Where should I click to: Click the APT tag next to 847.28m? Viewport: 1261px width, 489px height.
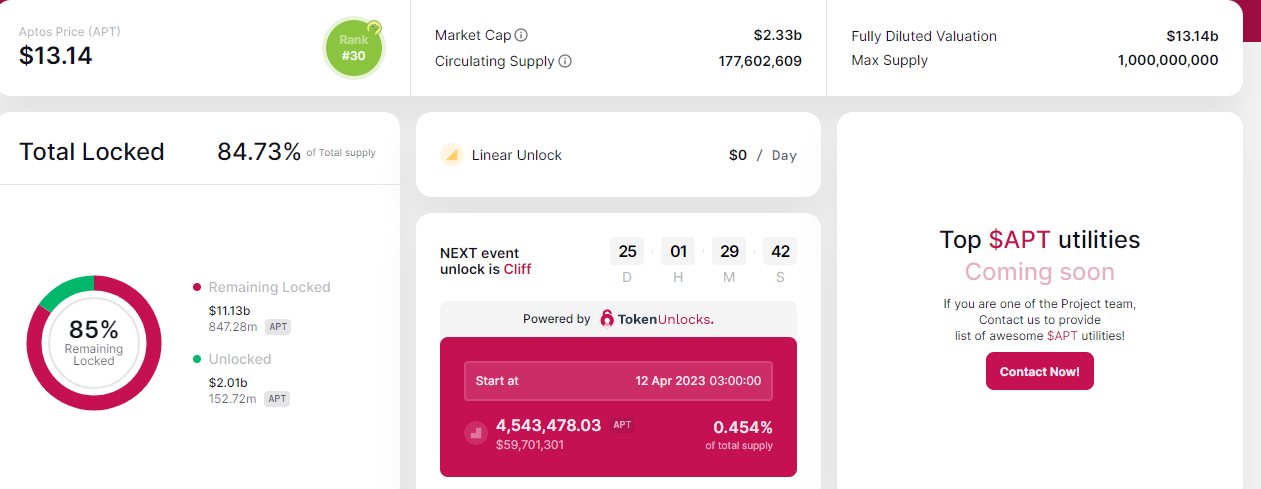pos(277,327)
